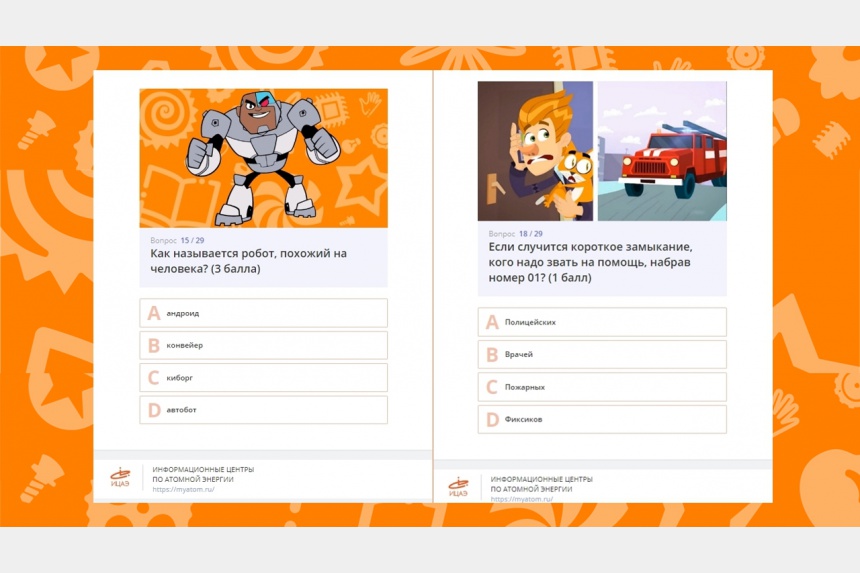Click the ИЦАЭ logo in left footer
860x573 pixels.
coord(120,478)
